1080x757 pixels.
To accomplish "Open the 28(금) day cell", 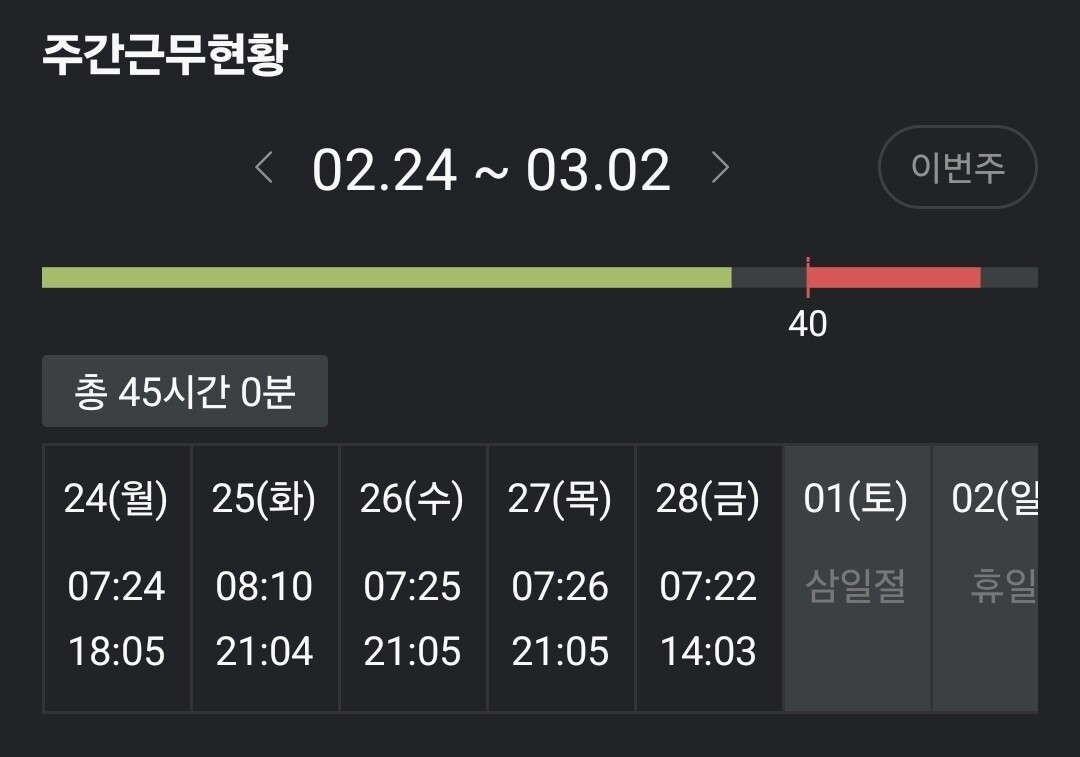I will (708, 578).
